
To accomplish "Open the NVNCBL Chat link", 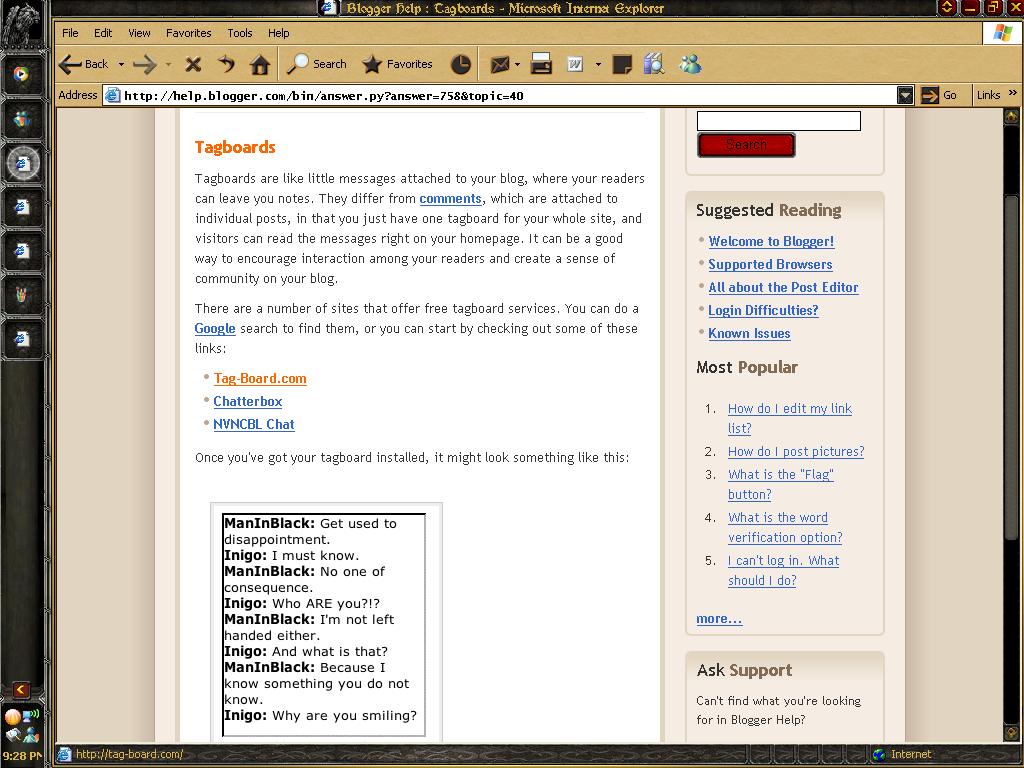I will click(x=253, y=424).
